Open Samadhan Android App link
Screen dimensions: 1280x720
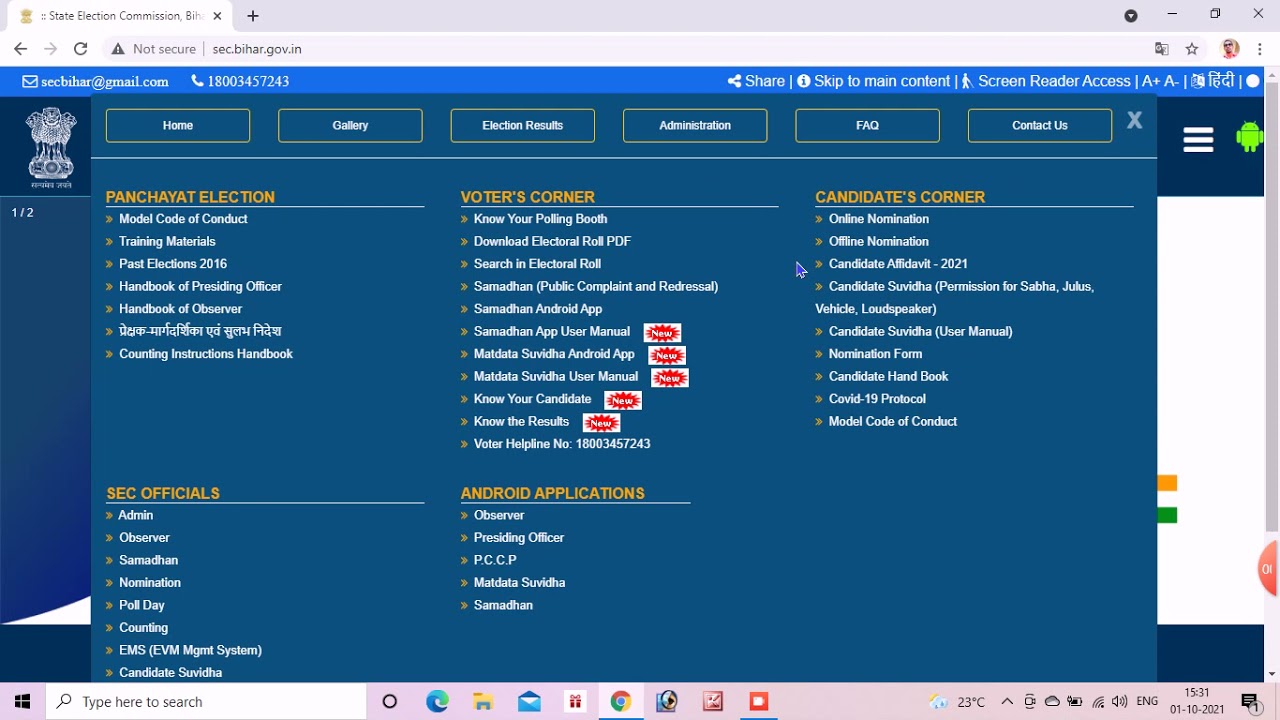click(x=538, y=309)
